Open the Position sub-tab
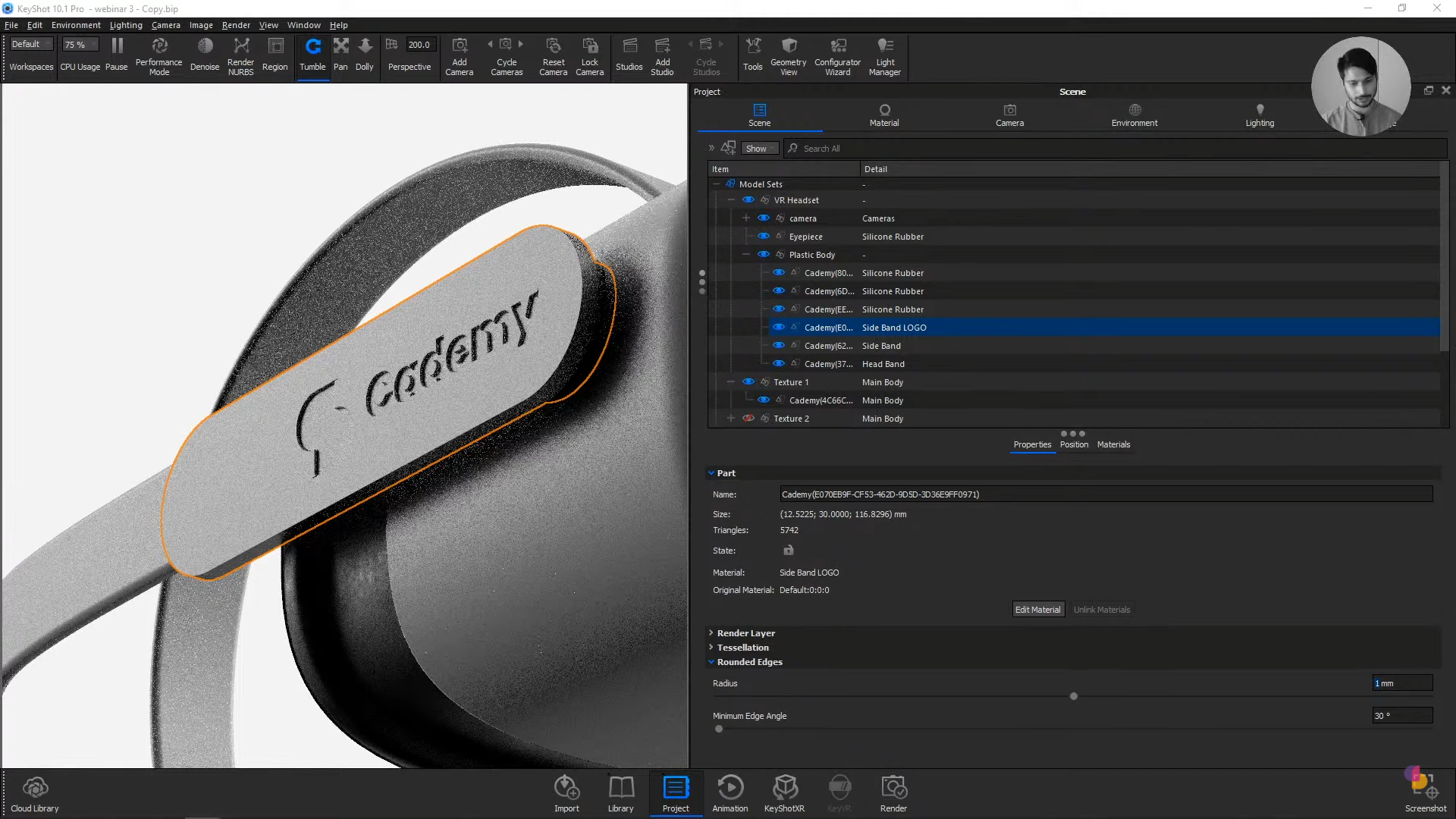 [x=1074, y=444]
